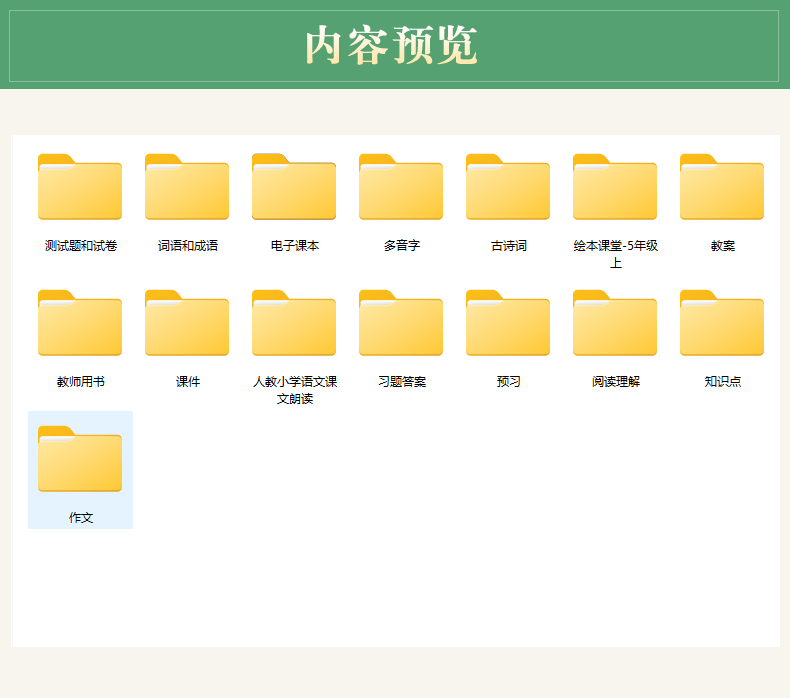Open the 预习 folder icon
This screenshot has width=790, height=698.
pyautogui.click(x=508, y=323)
